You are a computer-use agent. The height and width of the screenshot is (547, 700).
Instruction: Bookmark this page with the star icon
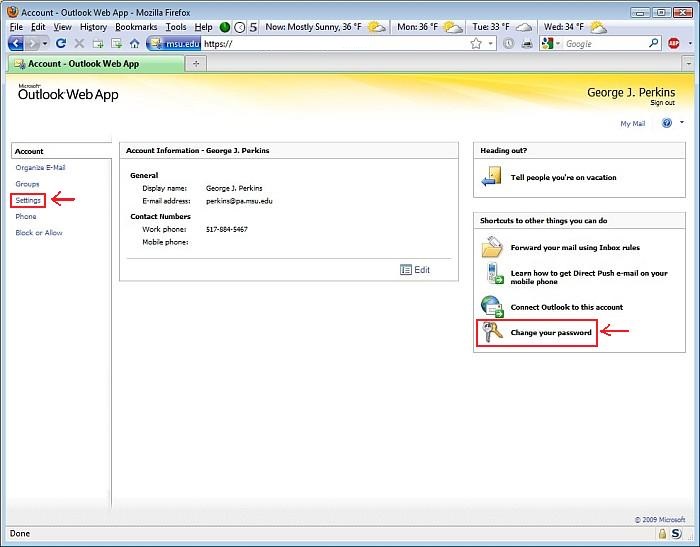click(x=476, y=43)
